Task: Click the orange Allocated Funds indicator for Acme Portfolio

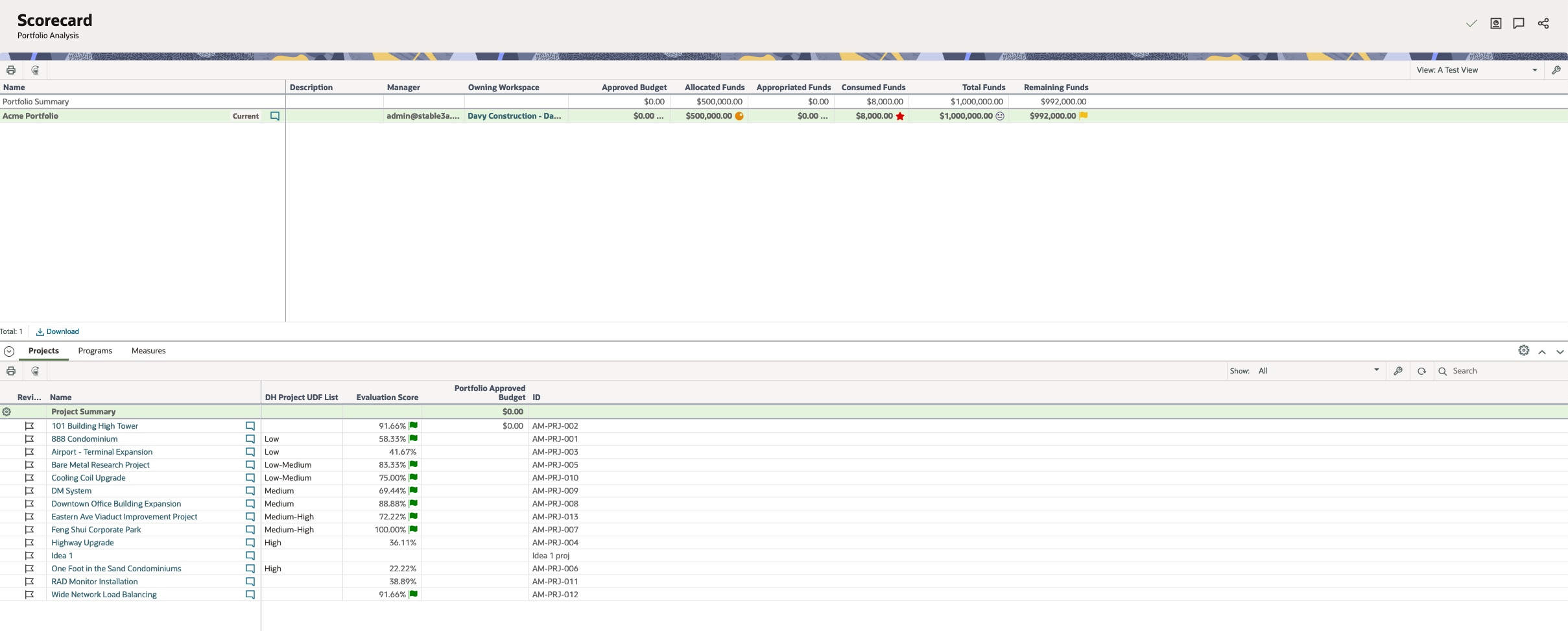Action: pos(739,116)
